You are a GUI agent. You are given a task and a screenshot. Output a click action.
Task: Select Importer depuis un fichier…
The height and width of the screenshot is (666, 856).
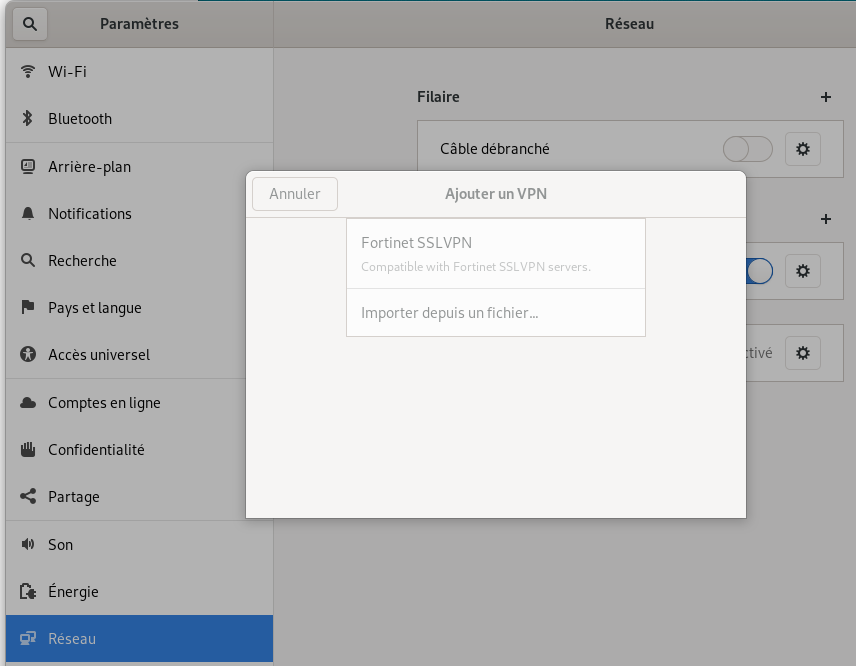pyautogui.click(x=496, y=313)
